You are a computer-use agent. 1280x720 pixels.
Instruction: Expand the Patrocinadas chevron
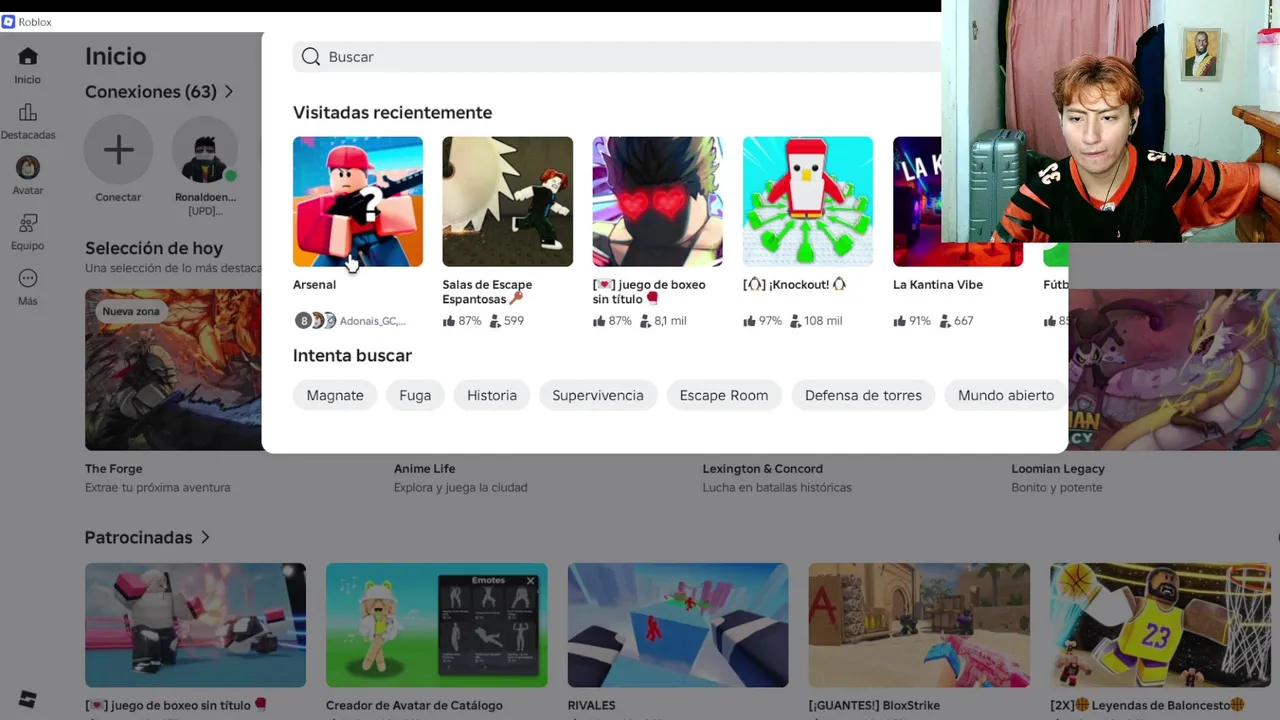pyautogui.click(x=205, y=538)
